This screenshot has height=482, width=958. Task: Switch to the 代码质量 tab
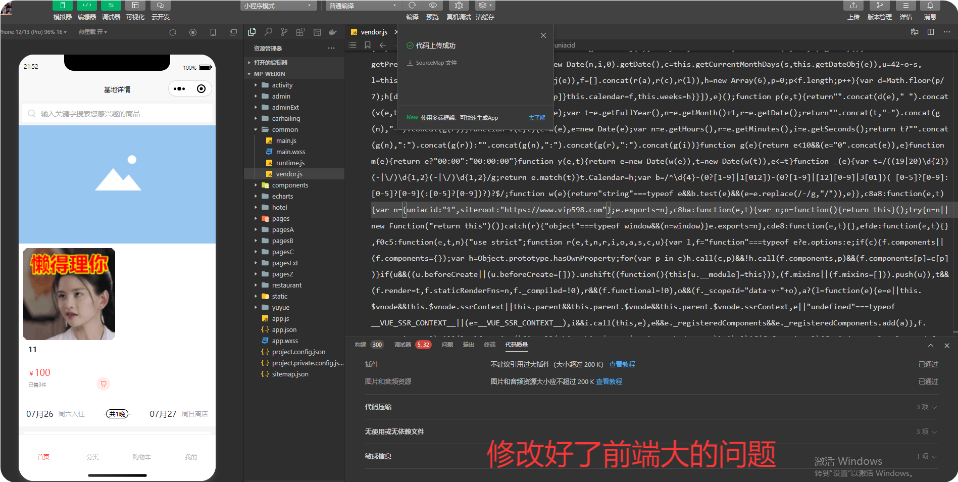(516, 344)
